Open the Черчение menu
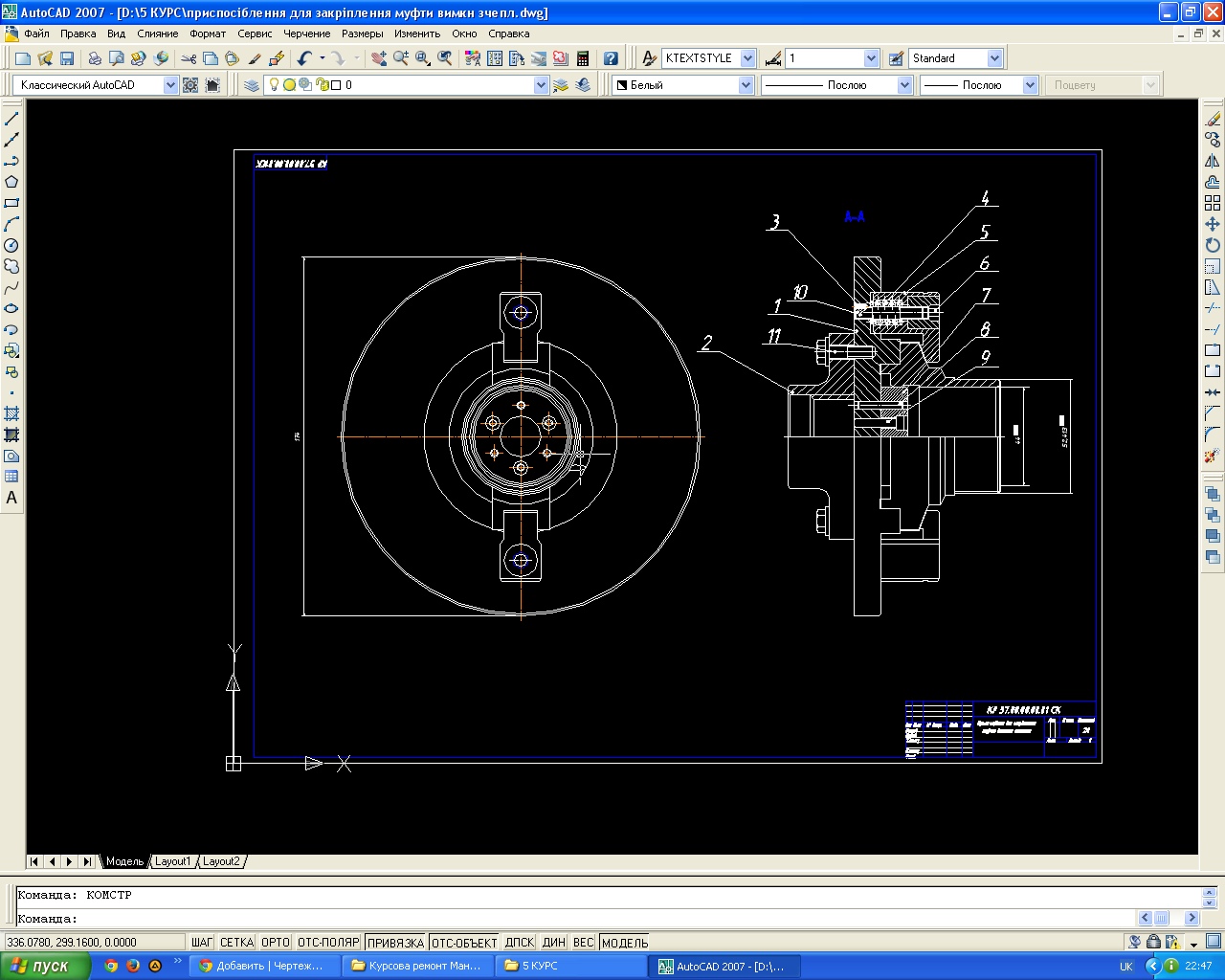The image size is (1225, 980). click(307, 33)
